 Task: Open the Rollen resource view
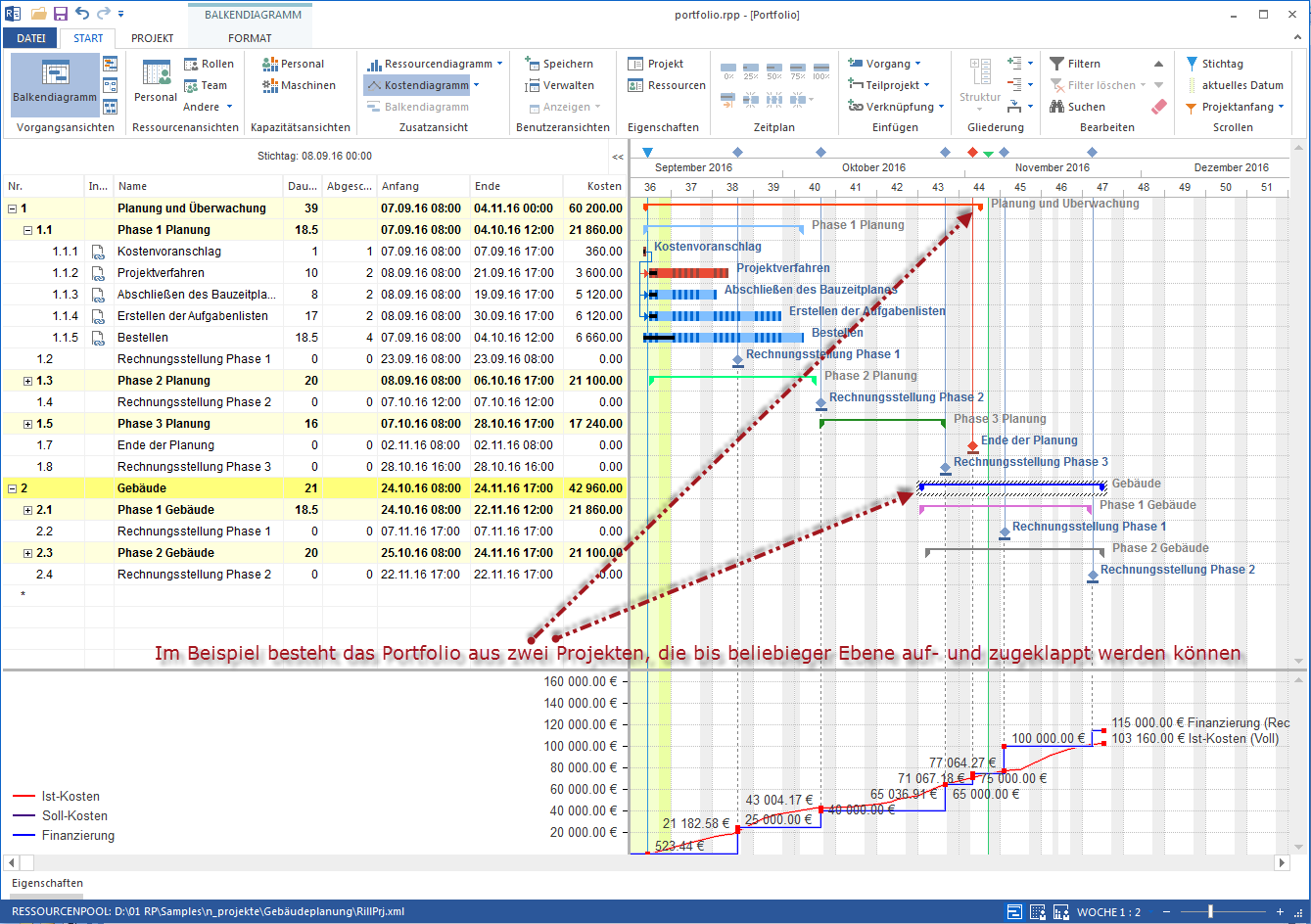click(x=209, y=64)
